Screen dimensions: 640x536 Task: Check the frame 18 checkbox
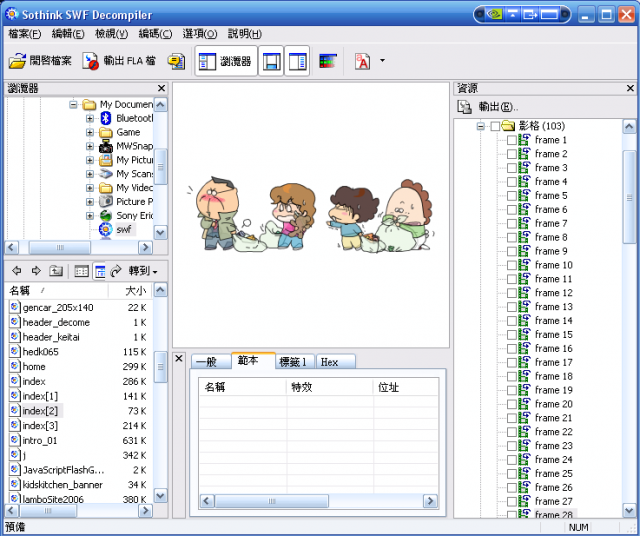tap(512, 376)
